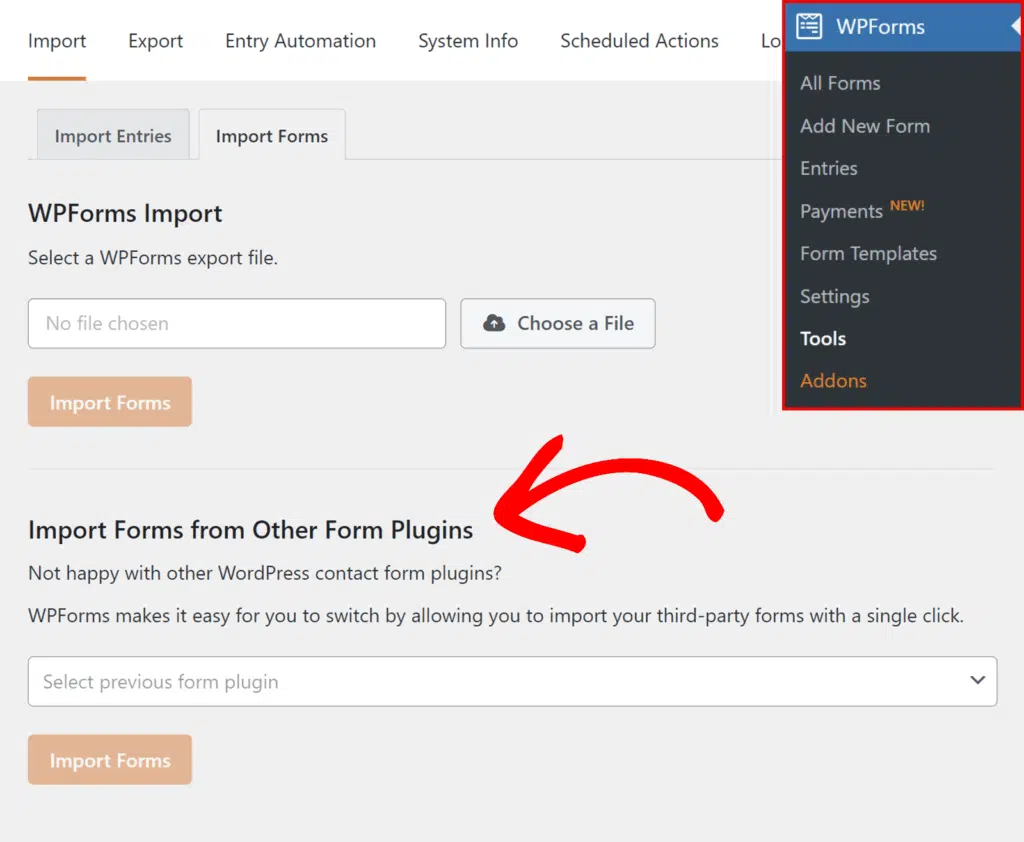Collapse the WPForms sidebar menu arrow
The image size is (1024, 842).
(x=1016, y=26)
